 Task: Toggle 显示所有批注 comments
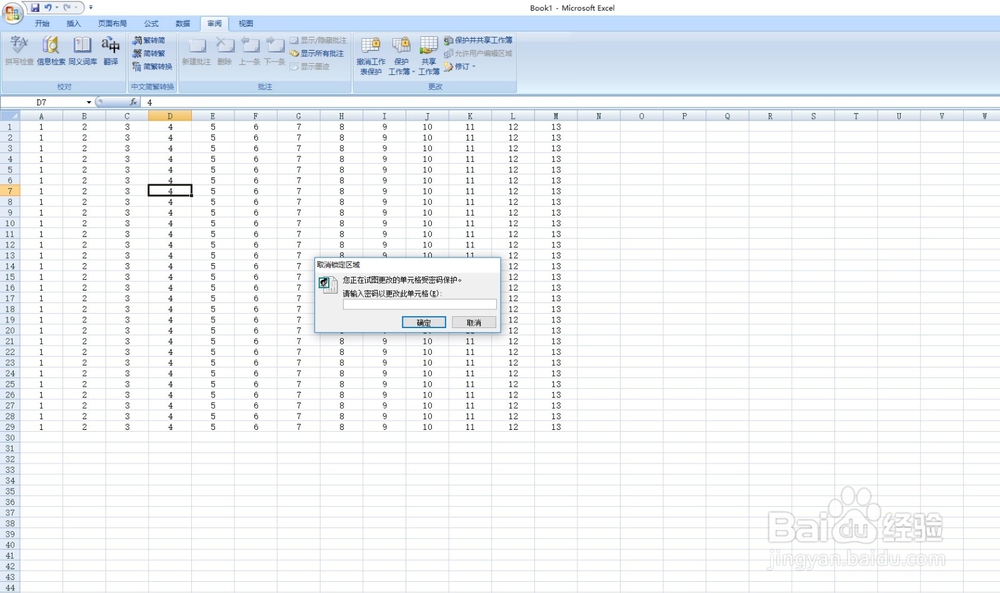click(x=317, y=54)
